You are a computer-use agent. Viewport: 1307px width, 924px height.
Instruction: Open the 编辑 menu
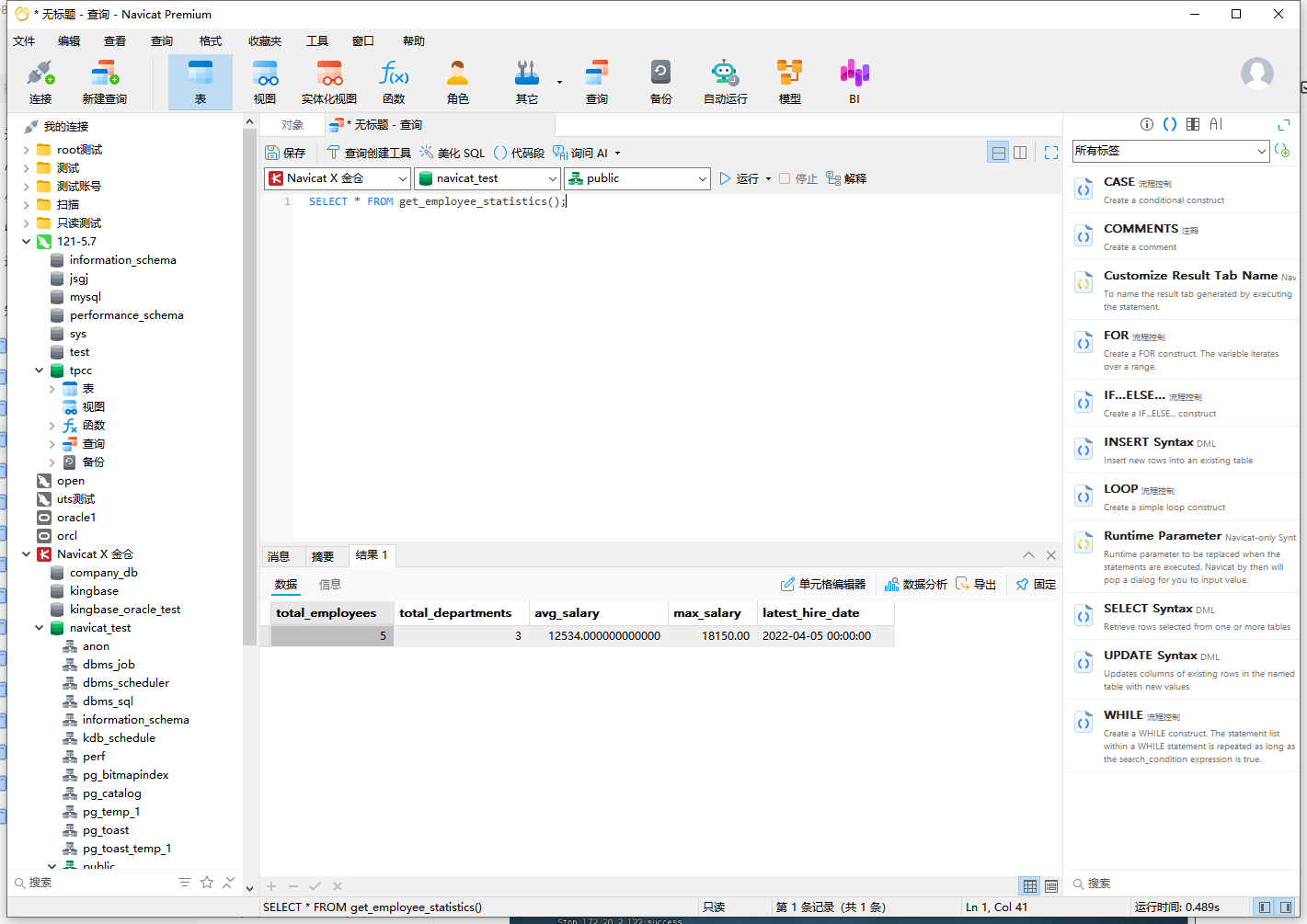pyautogui.click(x=69, y=41)
